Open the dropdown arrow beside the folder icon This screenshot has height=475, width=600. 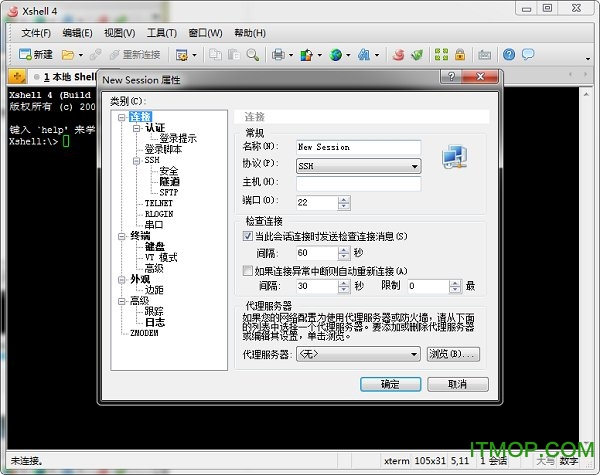click(x=81, y=55)
